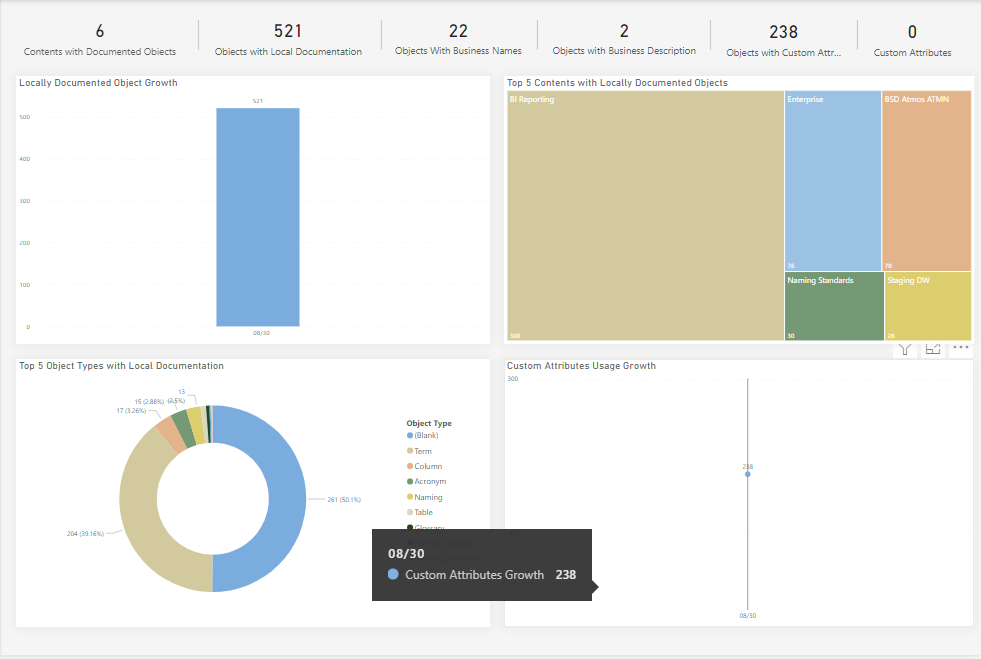Click the Objects With Business Names card
The image size is (981, 659).
[458, 40]
